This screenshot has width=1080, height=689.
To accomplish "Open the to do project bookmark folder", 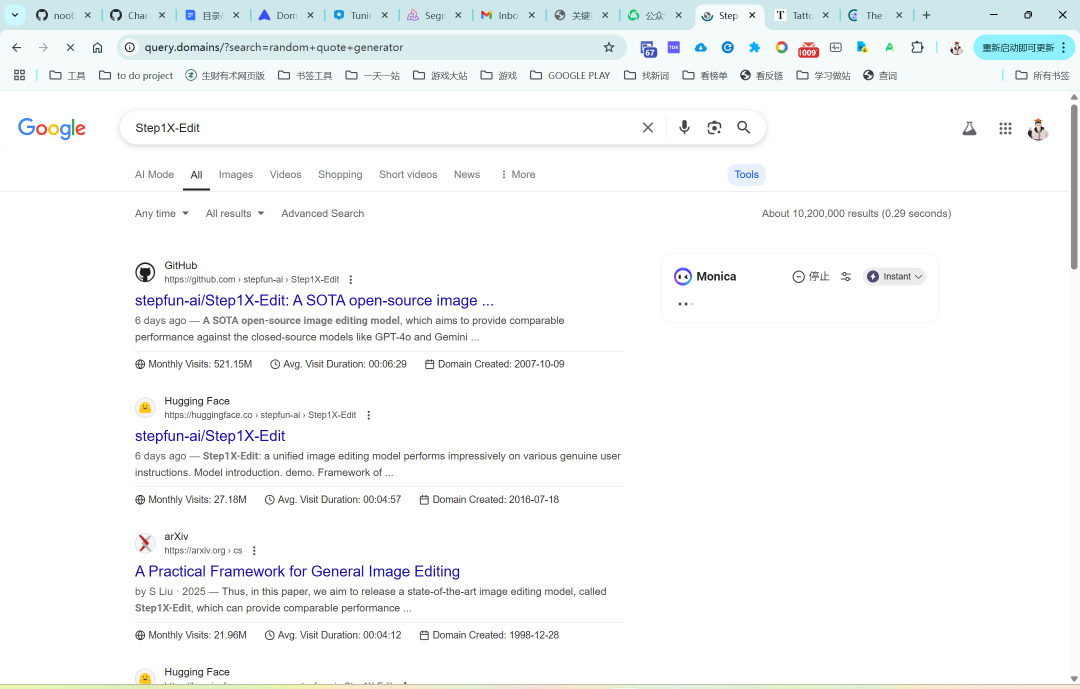I will click(x=136, y=76).
